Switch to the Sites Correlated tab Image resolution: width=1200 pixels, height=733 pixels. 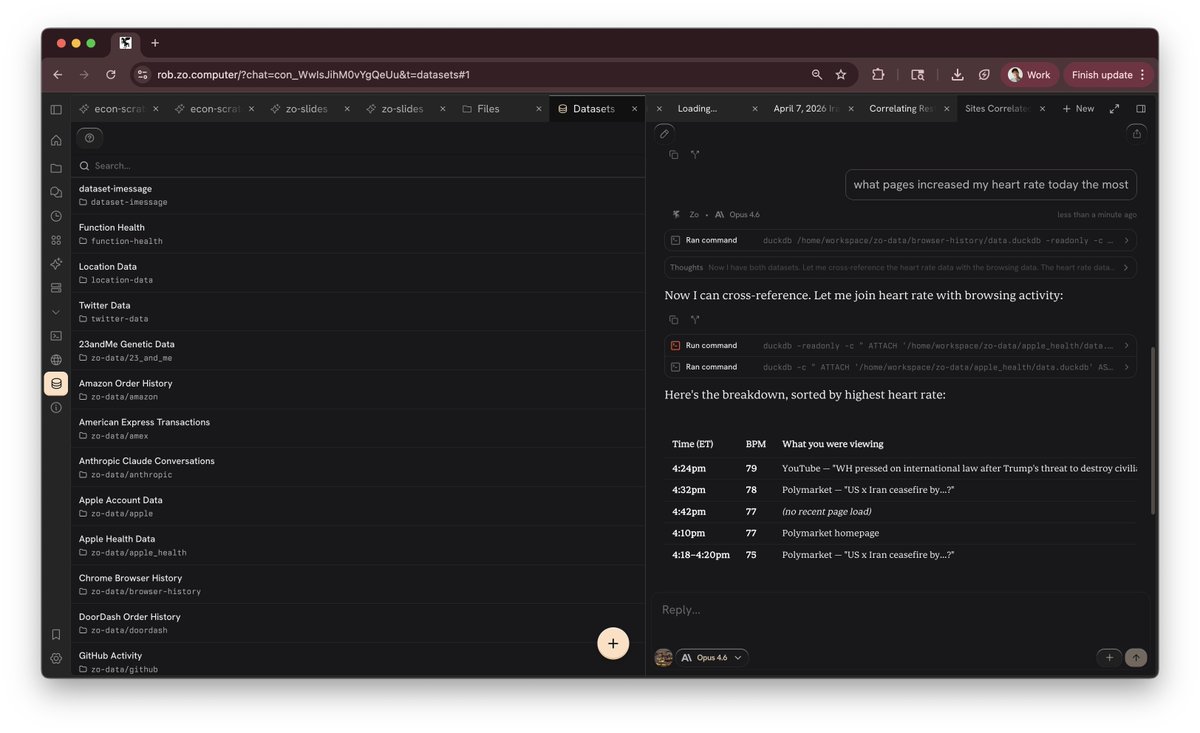coord(997,109)
